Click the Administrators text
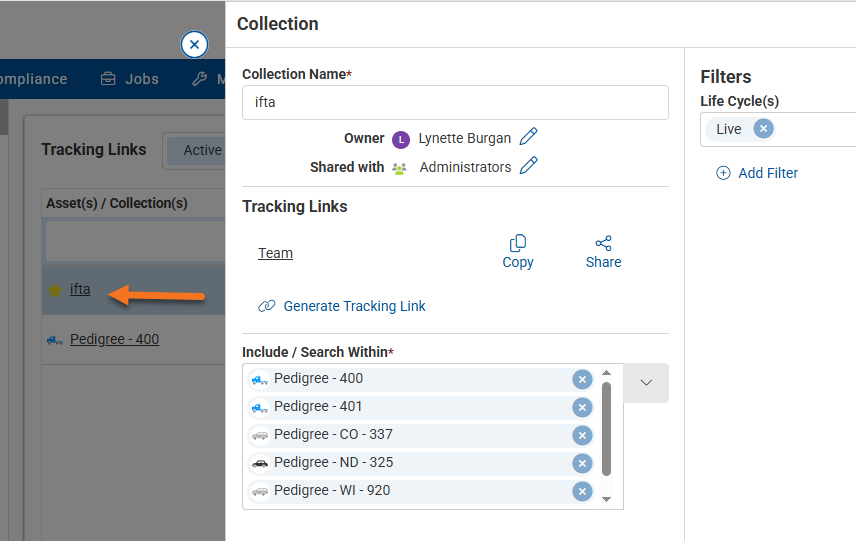 (465, 167)
